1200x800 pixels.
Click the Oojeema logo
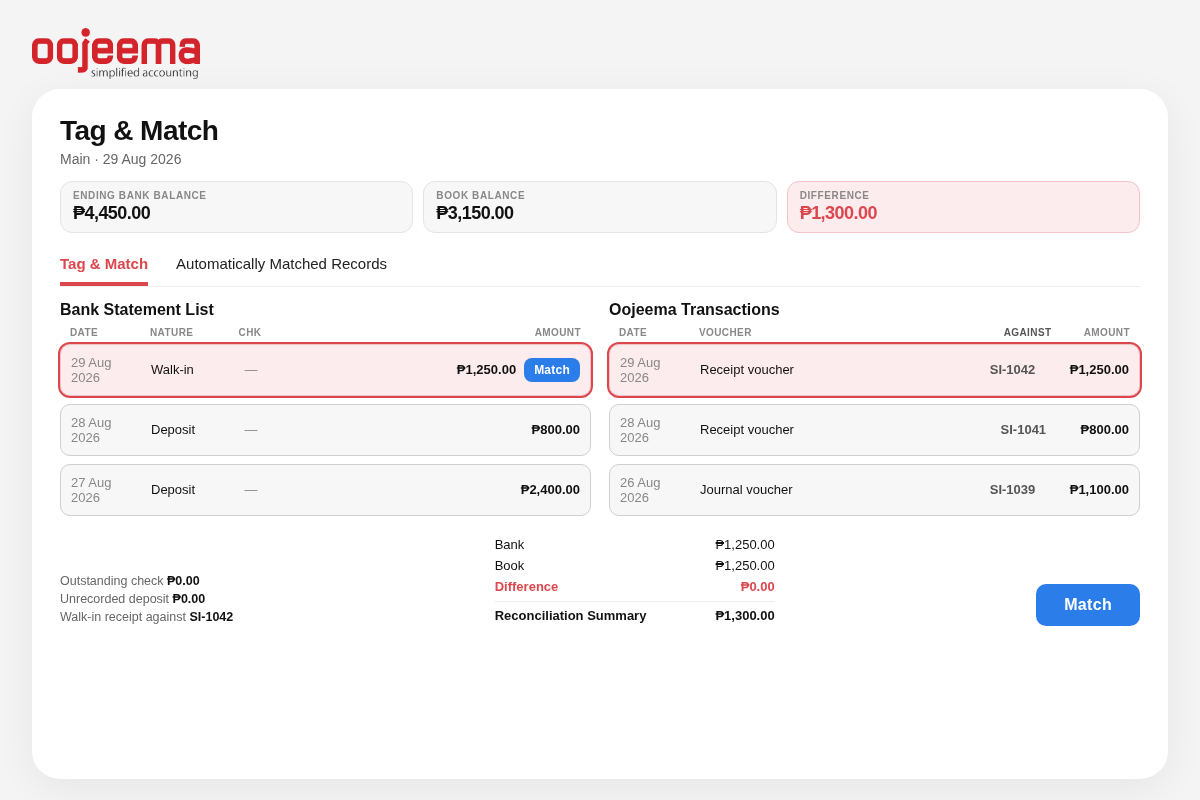(116, 53)
